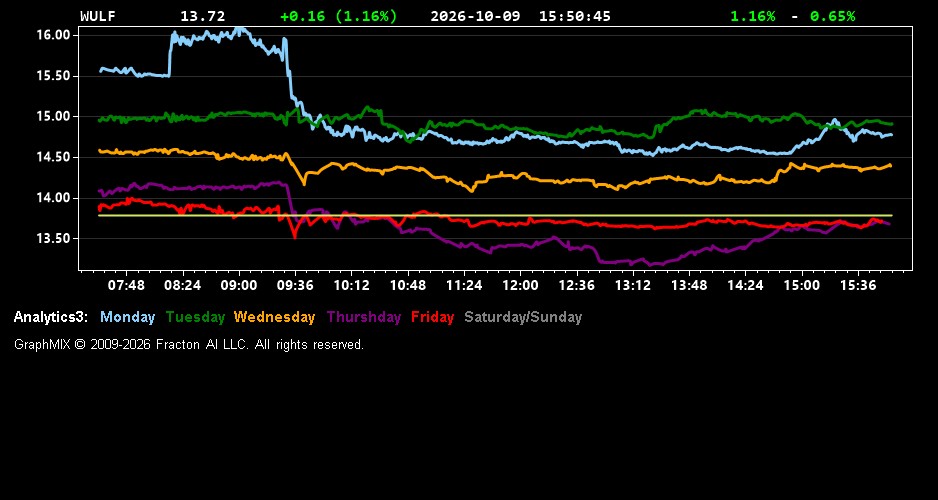Click the 10:12 time axis label
The width and height of the screenshot is (938, 500).
pyautogui.click(x=351, y=286)
